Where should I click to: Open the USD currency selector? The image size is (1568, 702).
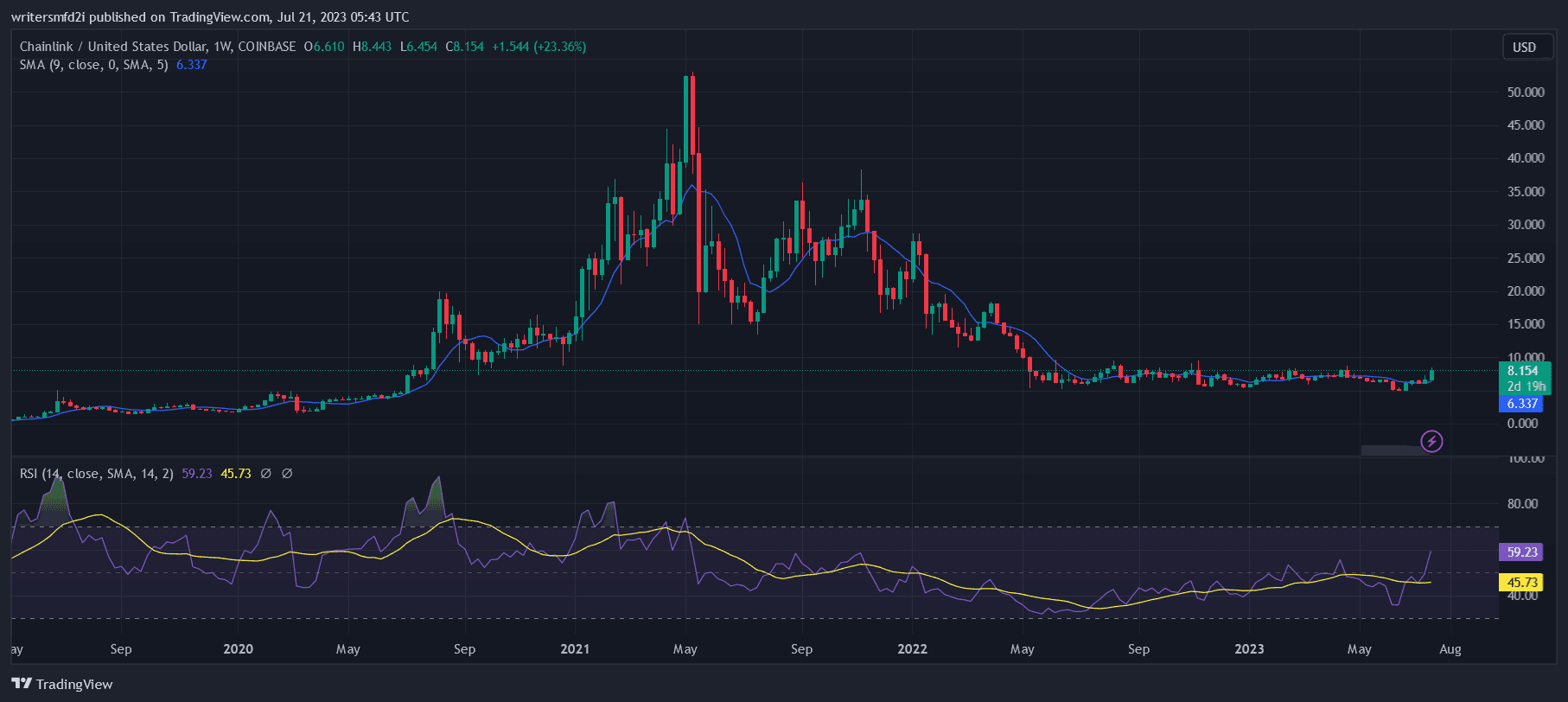tap(1524, 48)
